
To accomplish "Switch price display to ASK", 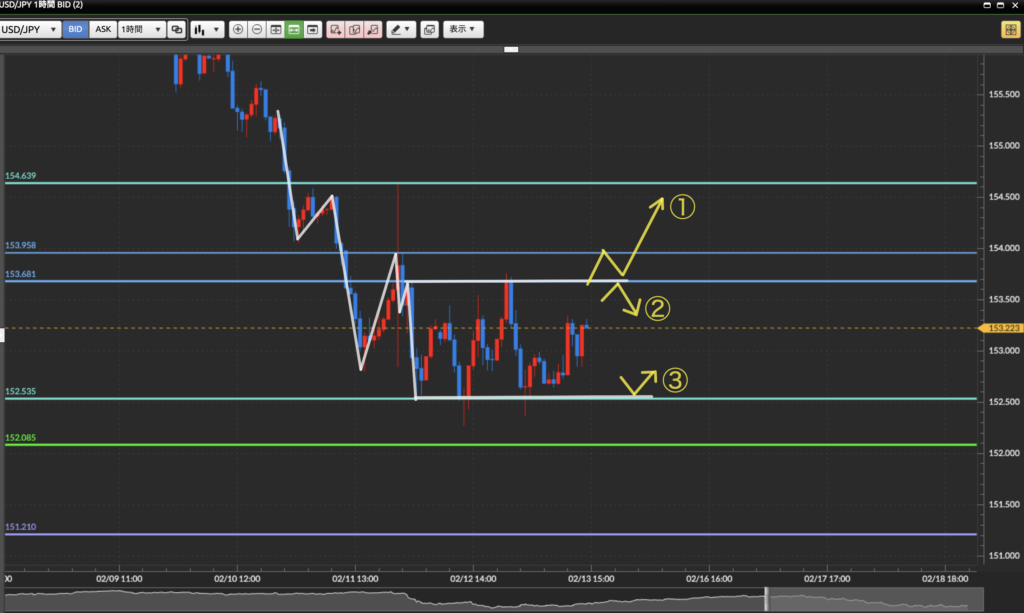I will 102,30.
